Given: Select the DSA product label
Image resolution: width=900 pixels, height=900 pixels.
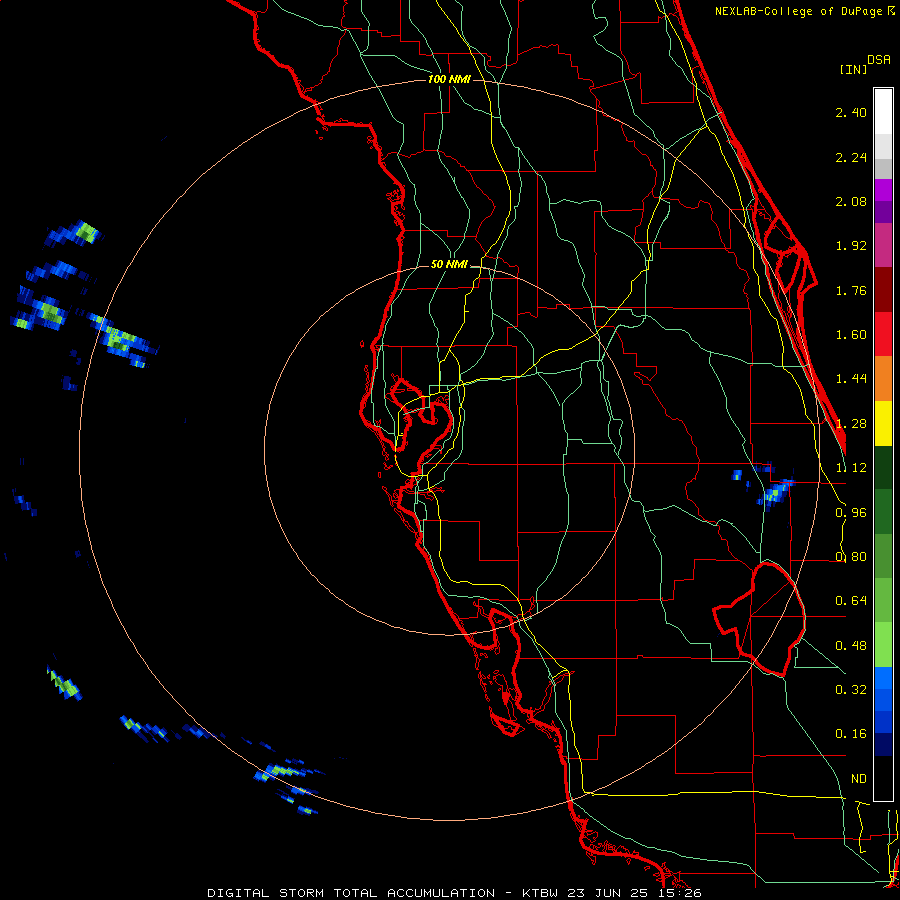Looking at the screenshot, I should tap(879, 60).
